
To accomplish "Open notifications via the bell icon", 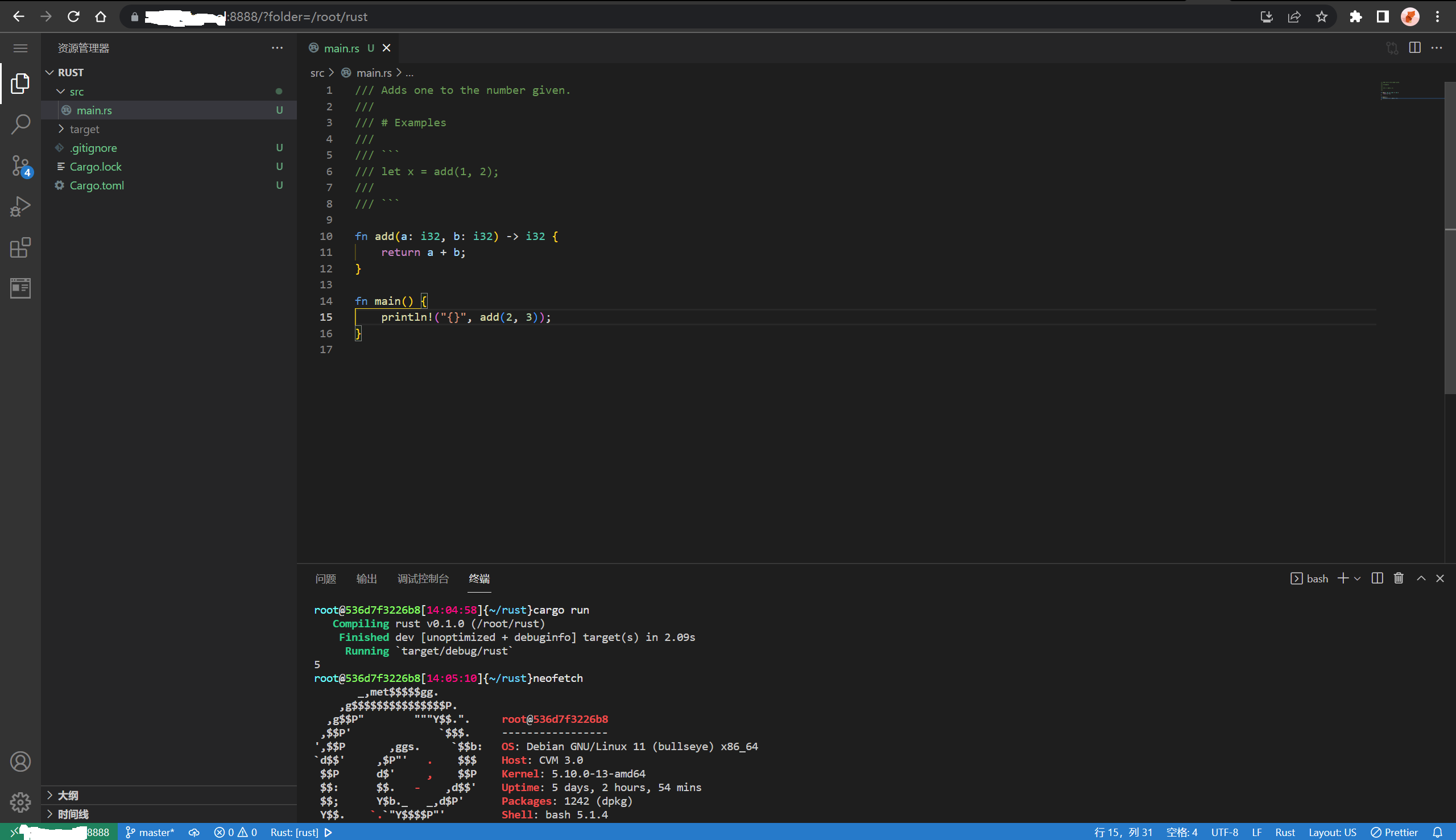I will pyautogui.click(x=1438, y=832).
